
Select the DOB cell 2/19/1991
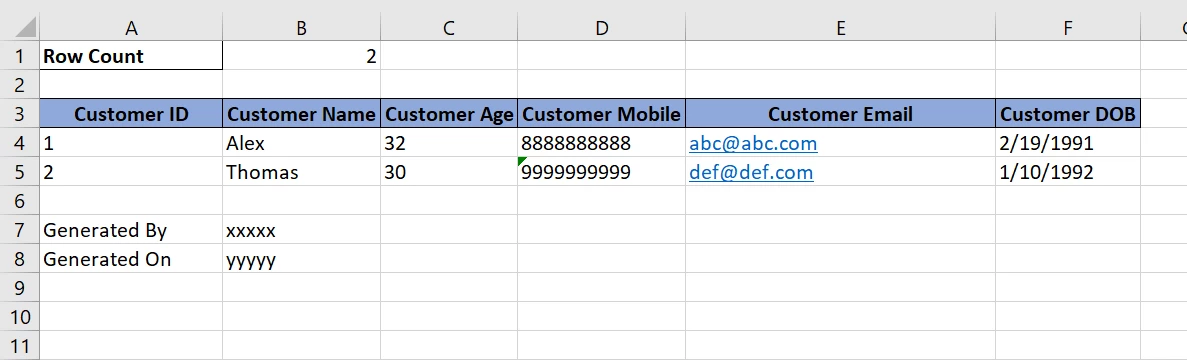pyautogui.click(x=1068, y=142)
